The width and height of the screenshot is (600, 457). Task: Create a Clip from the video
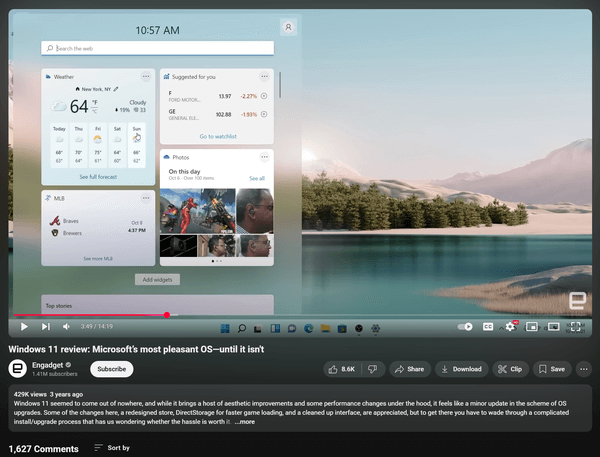coord(510,369)
